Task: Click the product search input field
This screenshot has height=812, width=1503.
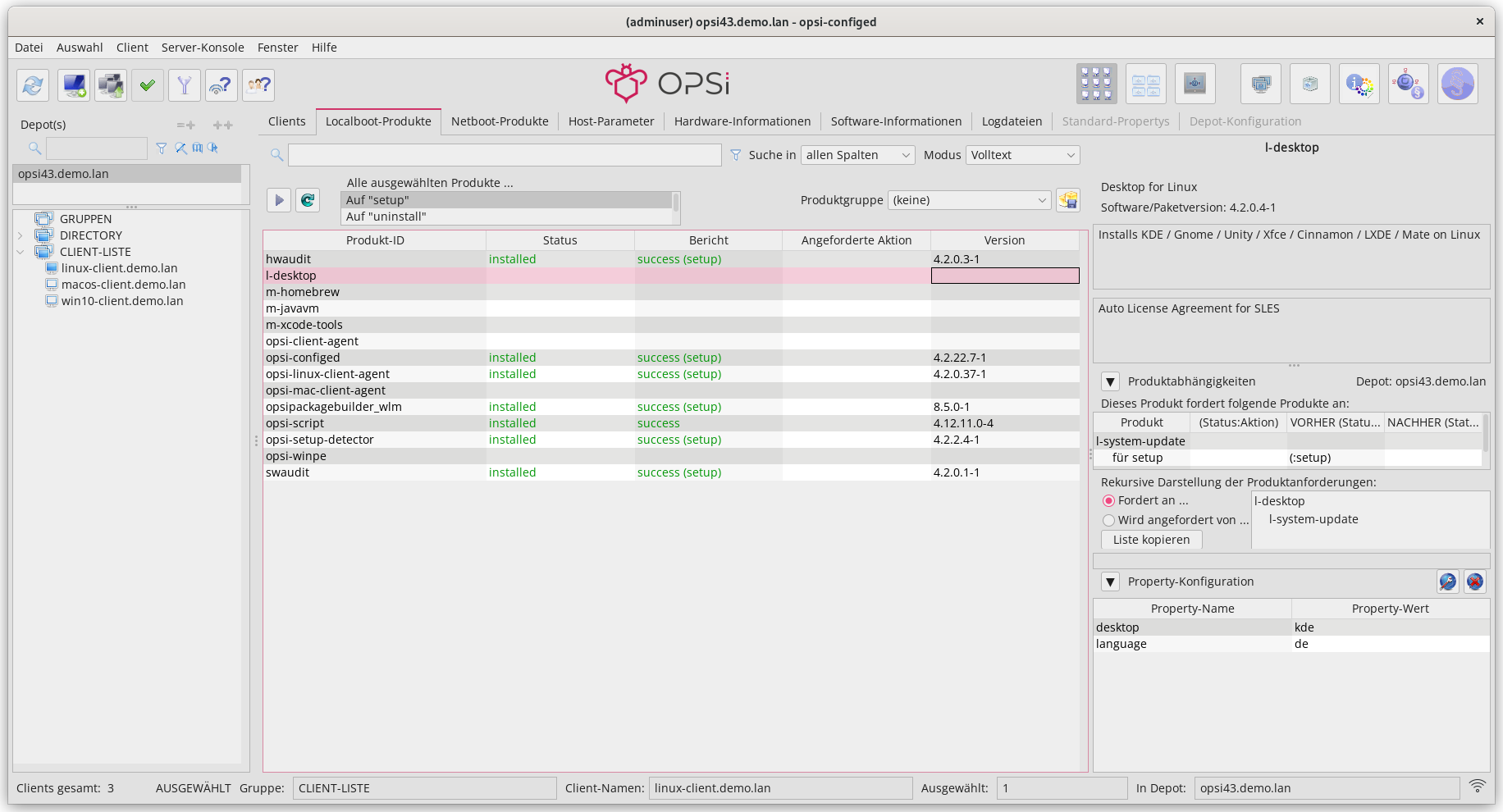Action: 505,155
